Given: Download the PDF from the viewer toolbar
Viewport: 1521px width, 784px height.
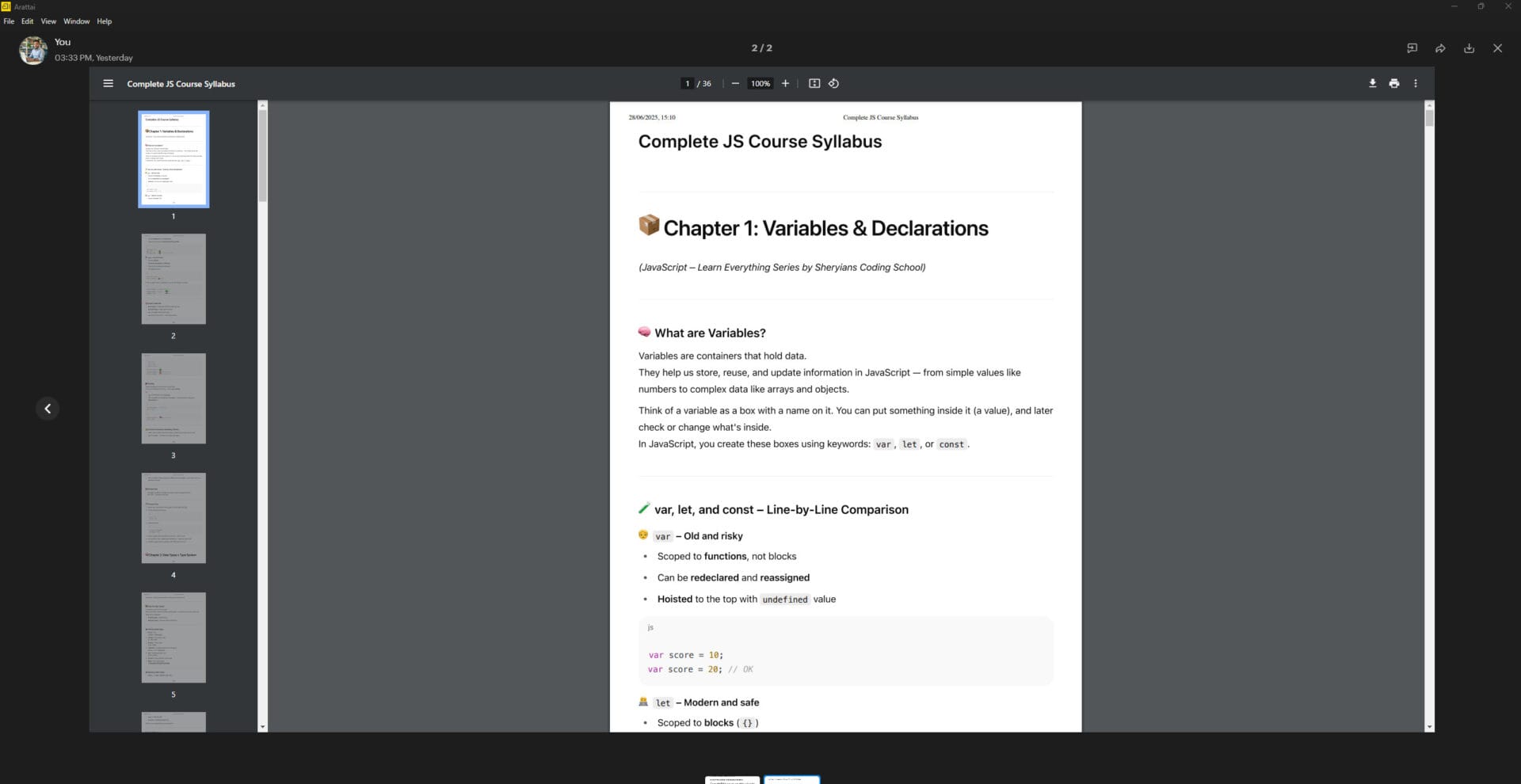Looking at the screenshot, I should (1372, 83).
